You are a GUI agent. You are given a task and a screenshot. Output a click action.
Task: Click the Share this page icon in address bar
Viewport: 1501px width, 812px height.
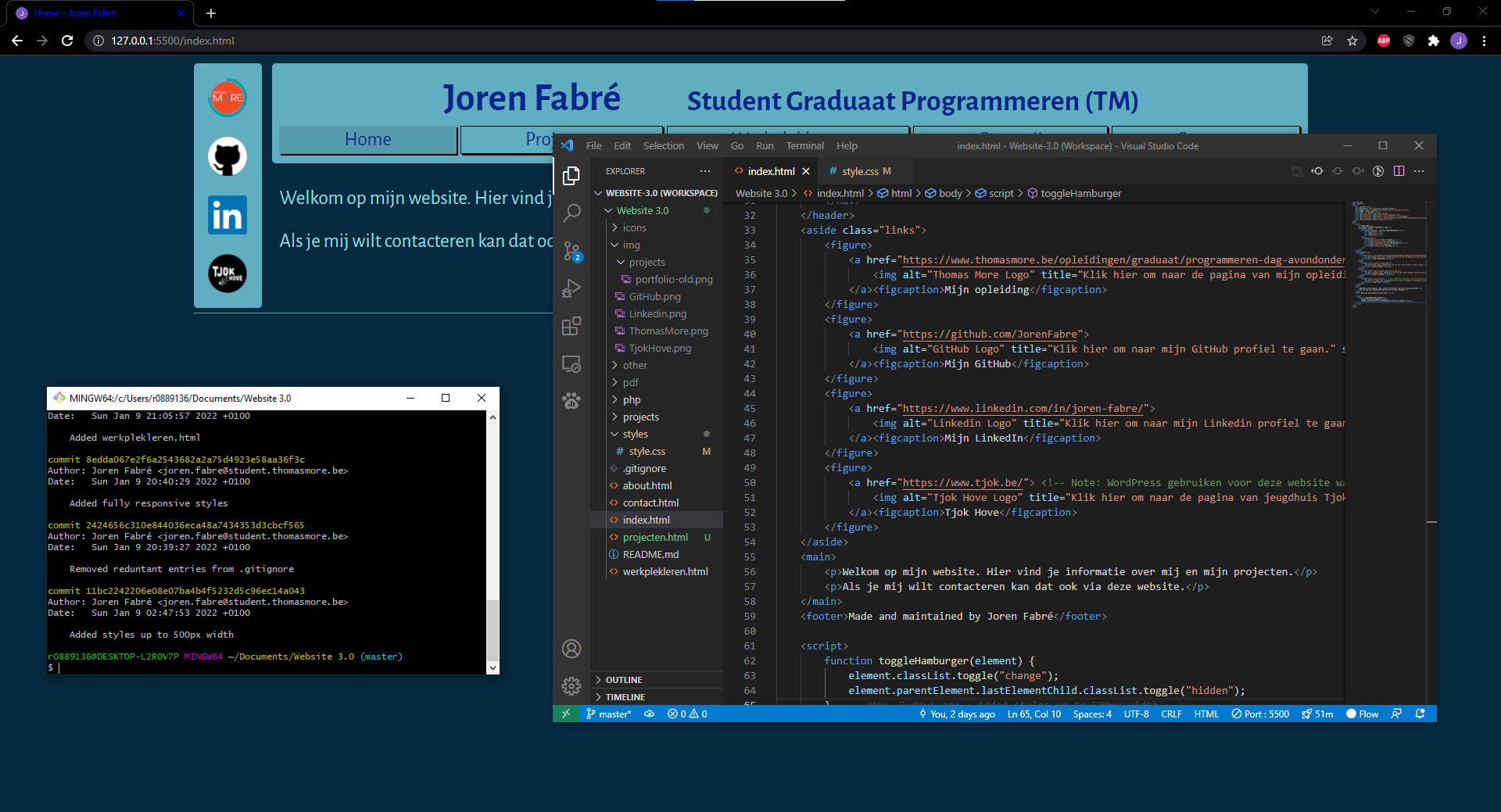[x=1327, y=41]
